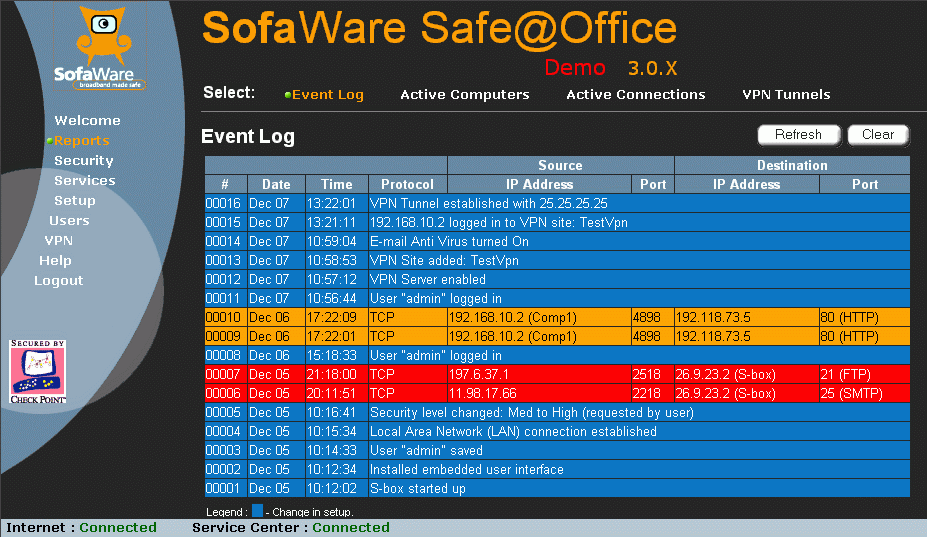Click the Secured by Check Point badge
Image resolution: width=927 pixels, height=537 pixels.
(38, 372)
